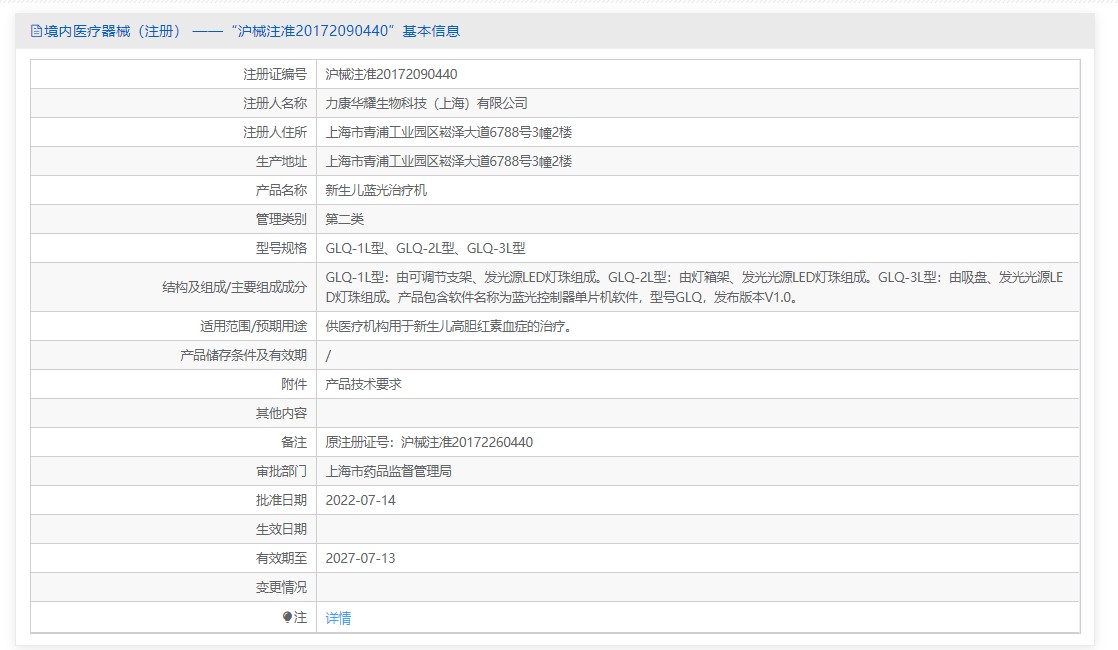Click the document icon in the header

pyautogui.click(x=36, y=31)
